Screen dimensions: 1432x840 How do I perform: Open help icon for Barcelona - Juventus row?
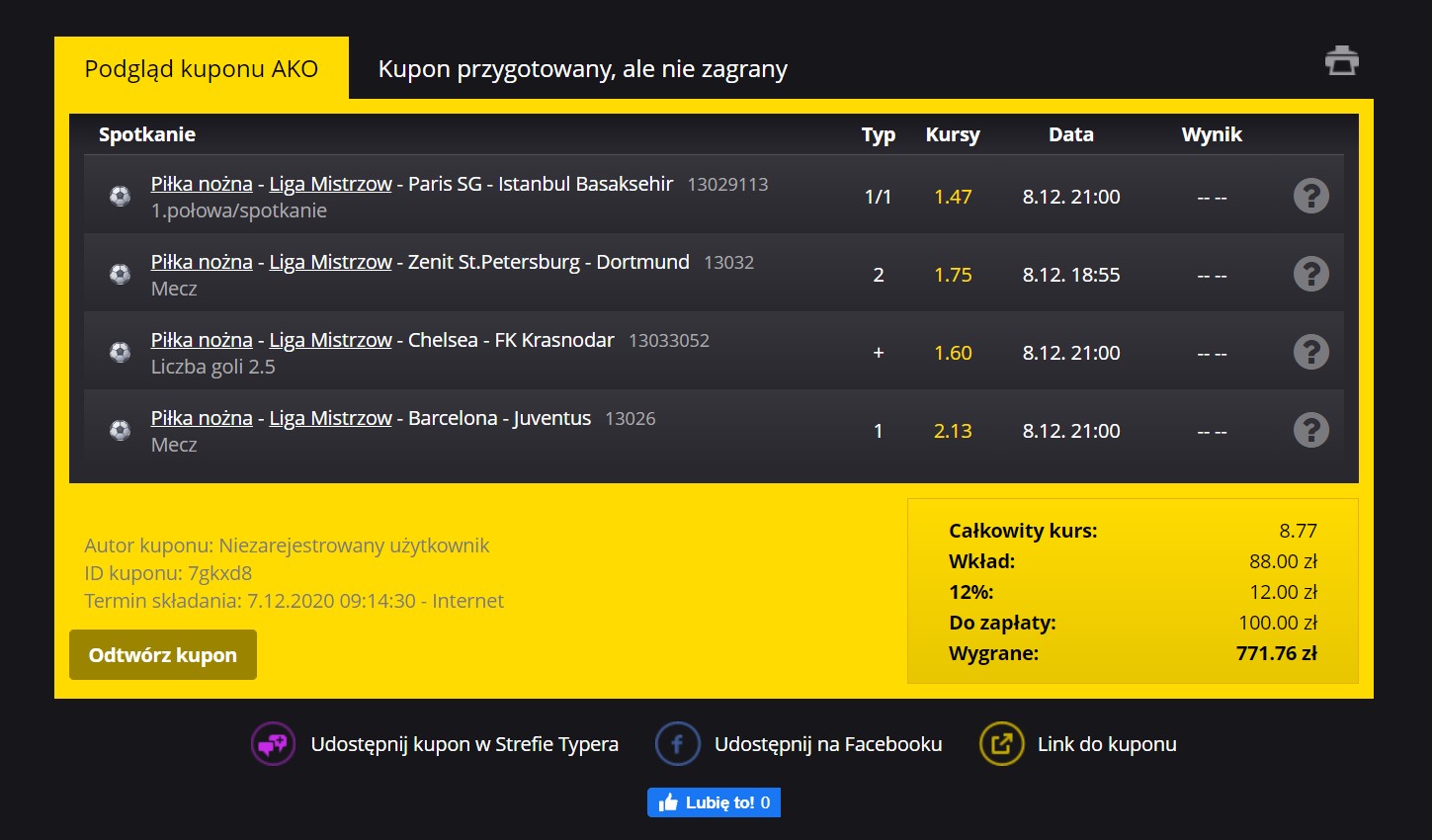click(1311, 430)
